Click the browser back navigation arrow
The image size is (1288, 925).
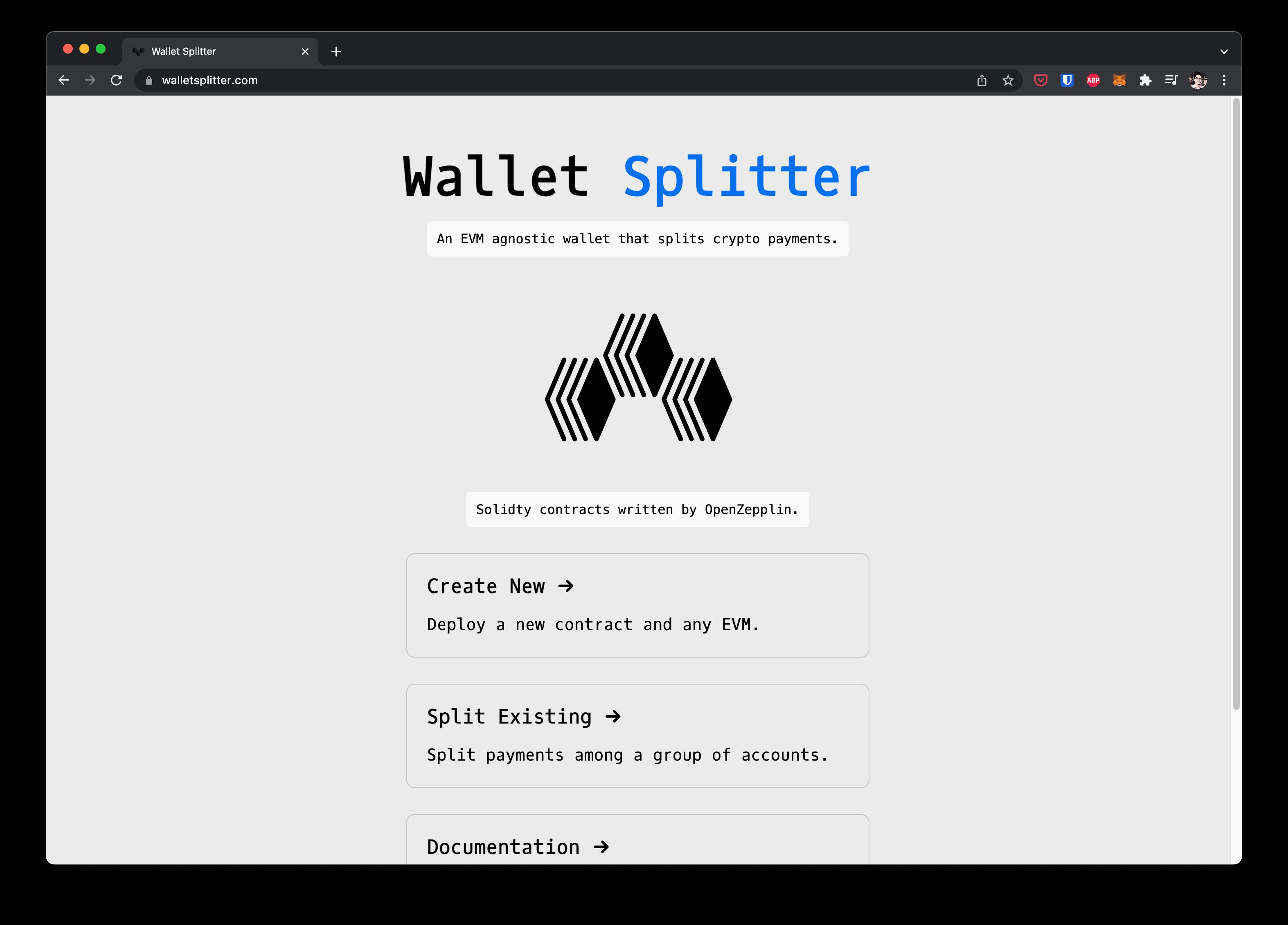(x=64, y=81)
